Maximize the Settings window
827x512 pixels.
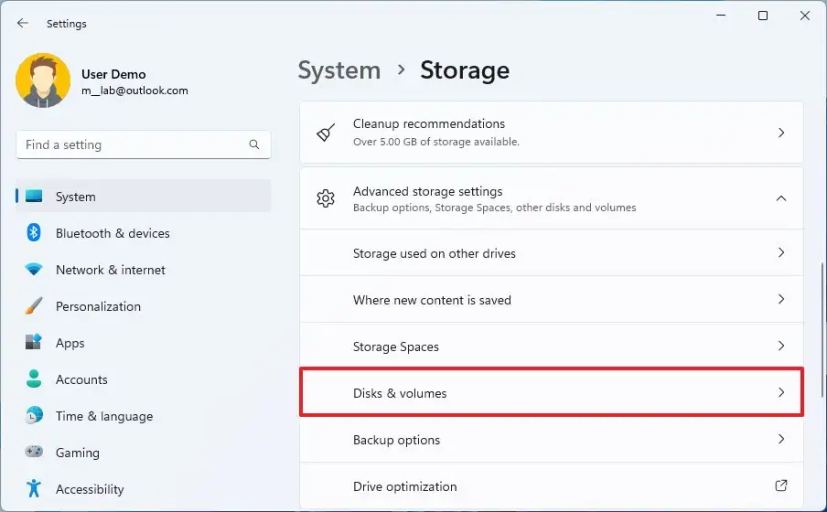(763, 16)
